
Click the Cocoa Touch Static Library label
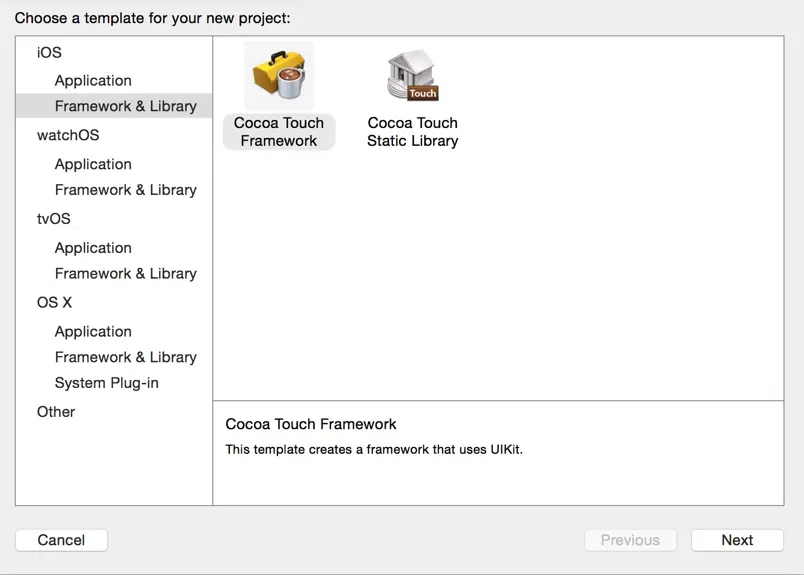[x=413, y=132]
